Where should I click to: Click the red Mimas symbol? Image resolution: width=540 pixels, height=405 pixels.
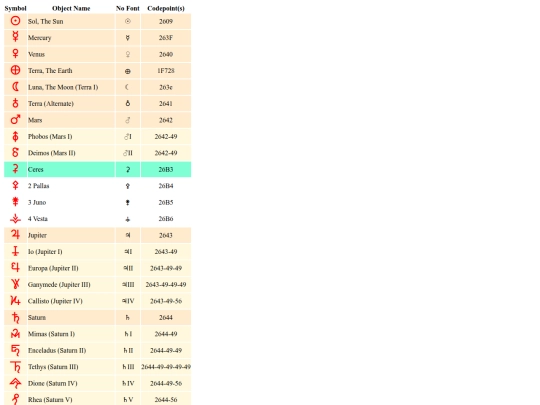coord(15,334)
